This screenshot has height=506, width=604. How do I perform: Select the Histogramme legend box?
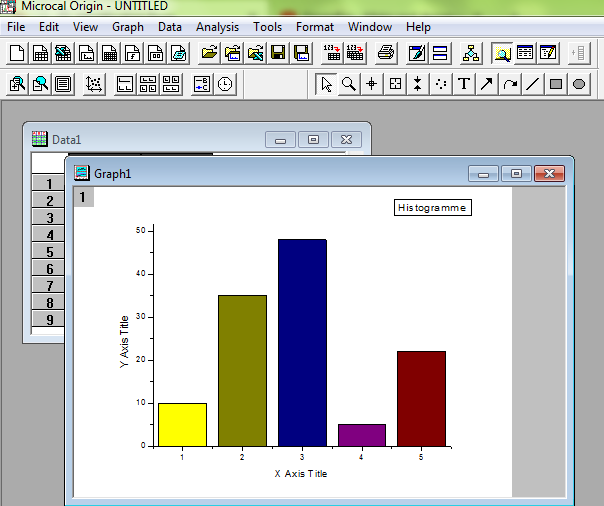pos(431,207)
